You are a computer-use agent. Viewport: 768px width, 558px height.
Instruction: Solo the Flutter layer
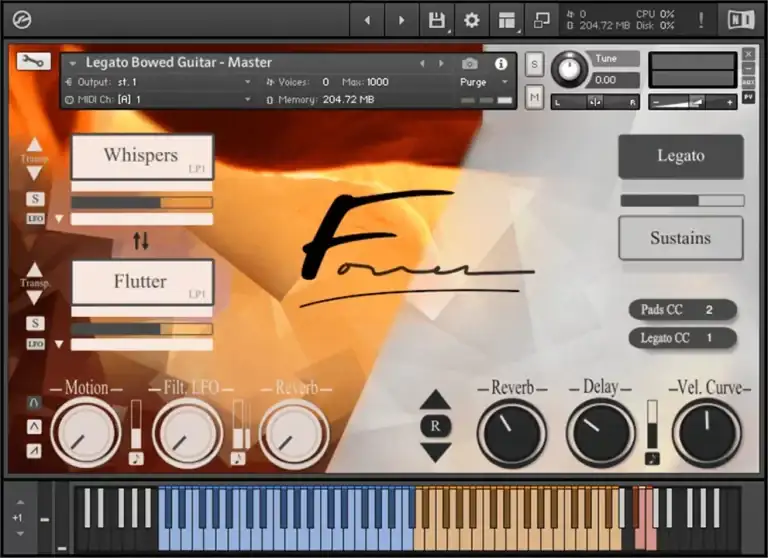[35, 323]
